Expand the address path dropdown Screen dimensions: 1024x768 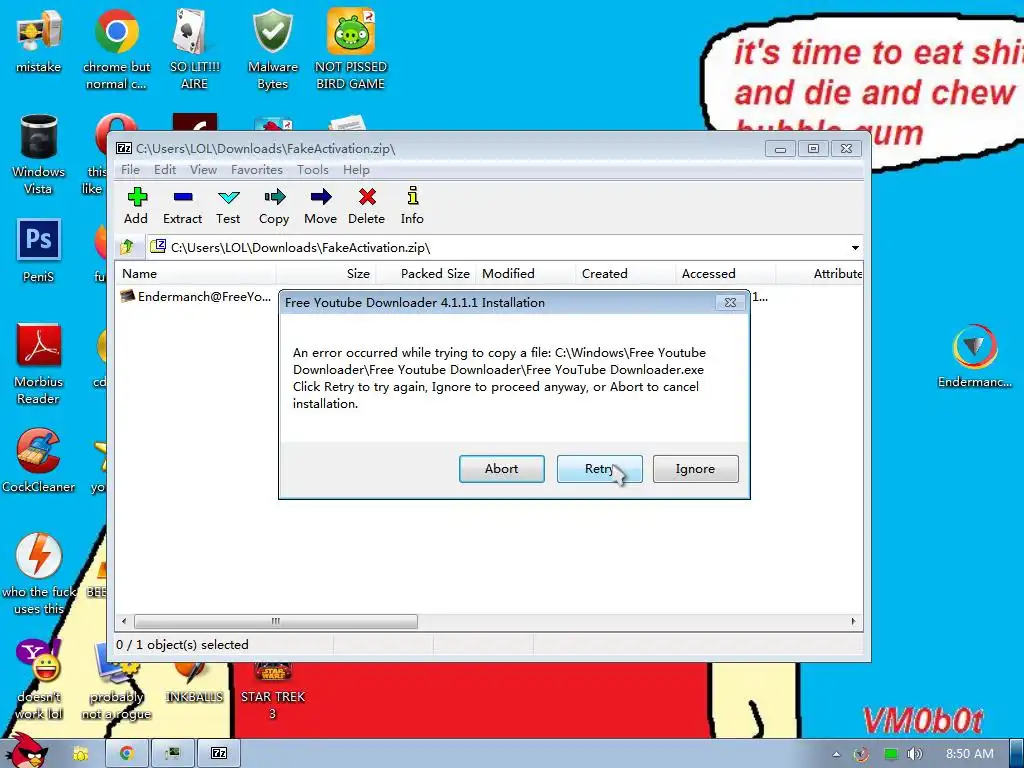coord(855,248)
